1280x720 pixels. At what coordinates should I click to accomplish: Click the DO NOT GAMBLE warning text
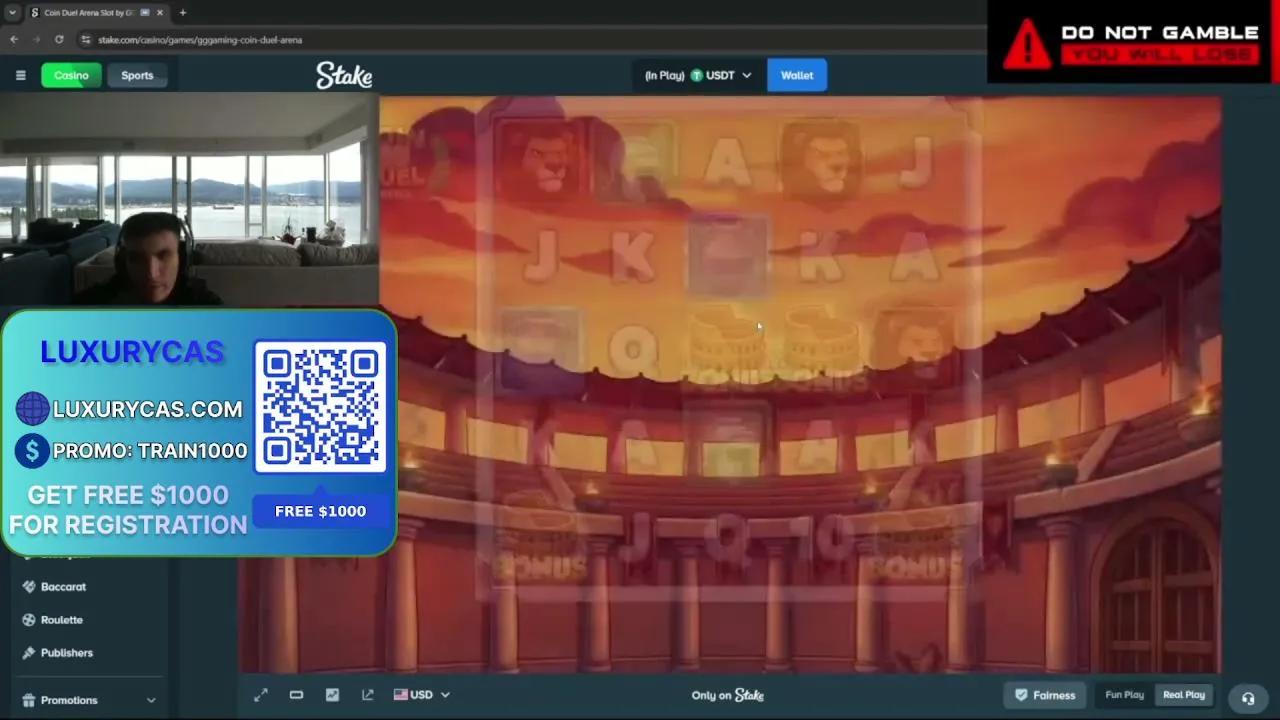tap(1160, 32)
